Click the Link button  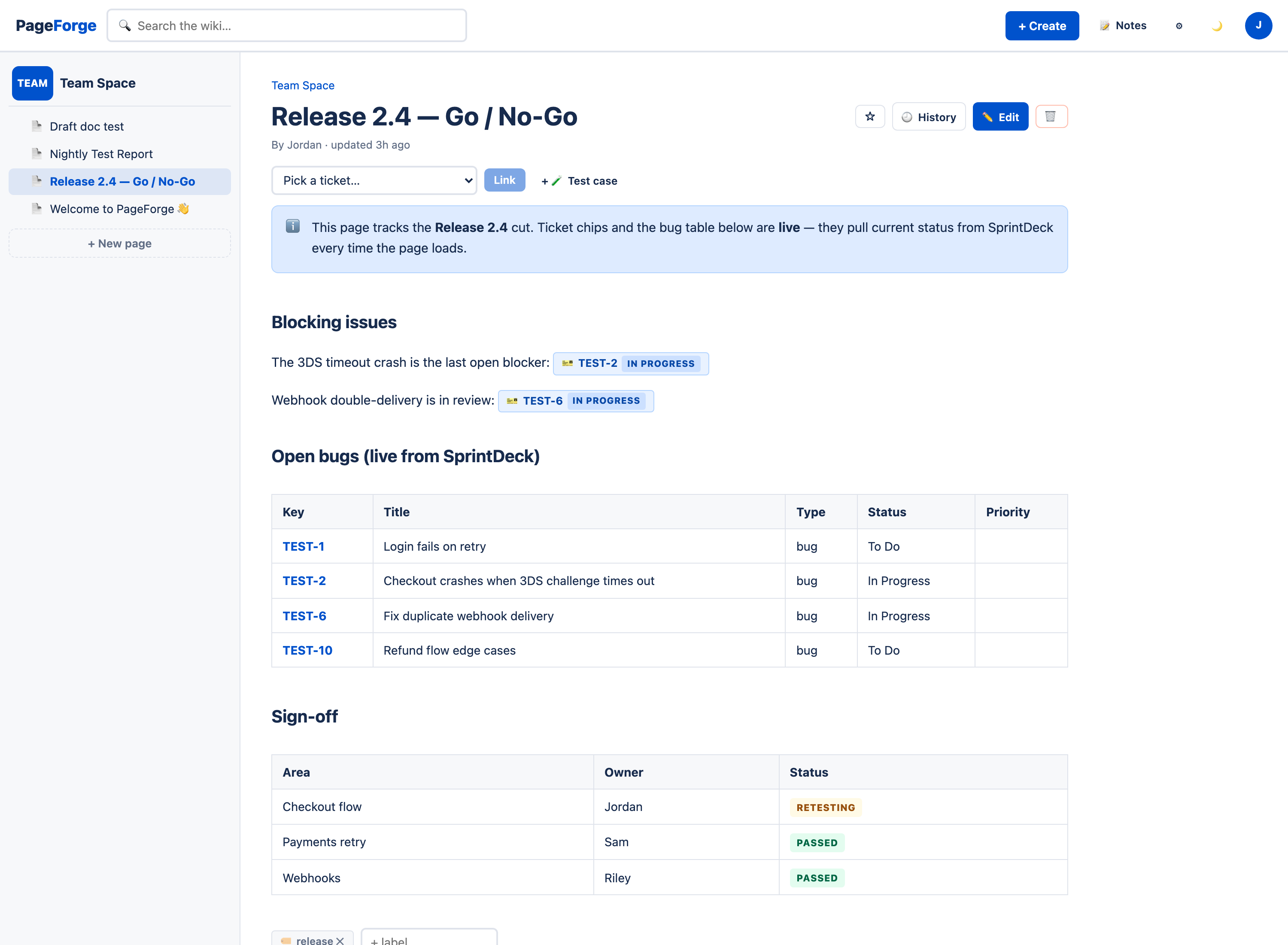504,180
